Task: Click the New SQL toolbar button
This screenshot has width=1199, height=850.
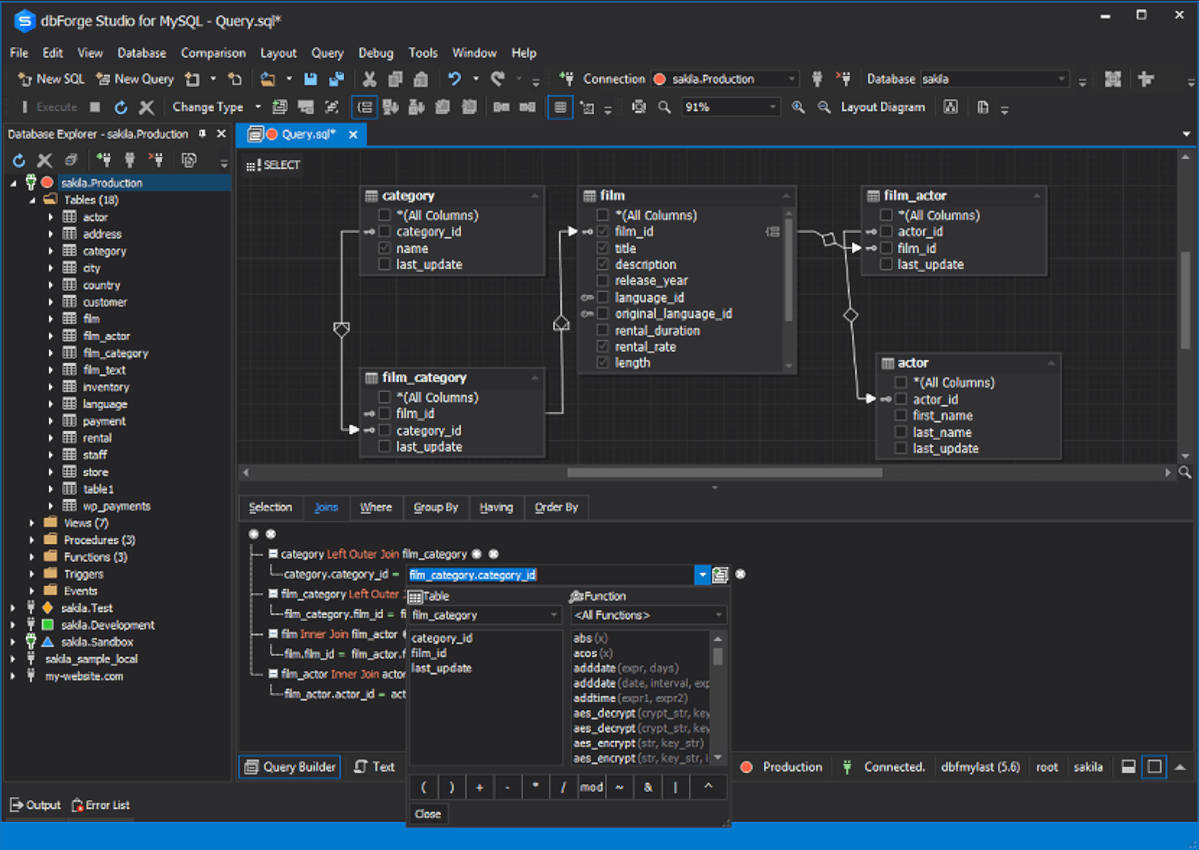Action: 51,79
